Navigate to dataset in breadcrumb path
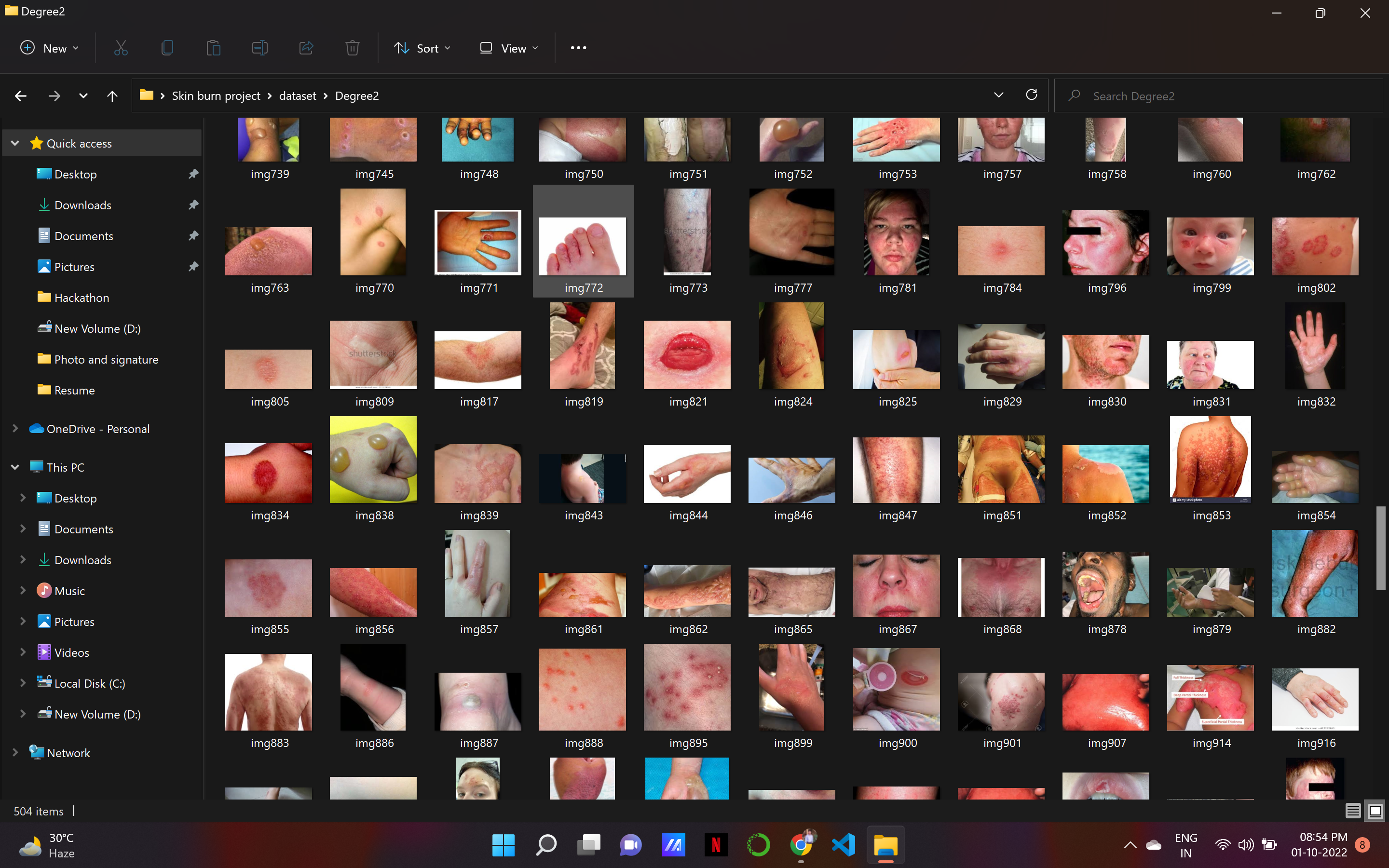1389x868 pixels. pyautogui.click(x=297, y=96)
